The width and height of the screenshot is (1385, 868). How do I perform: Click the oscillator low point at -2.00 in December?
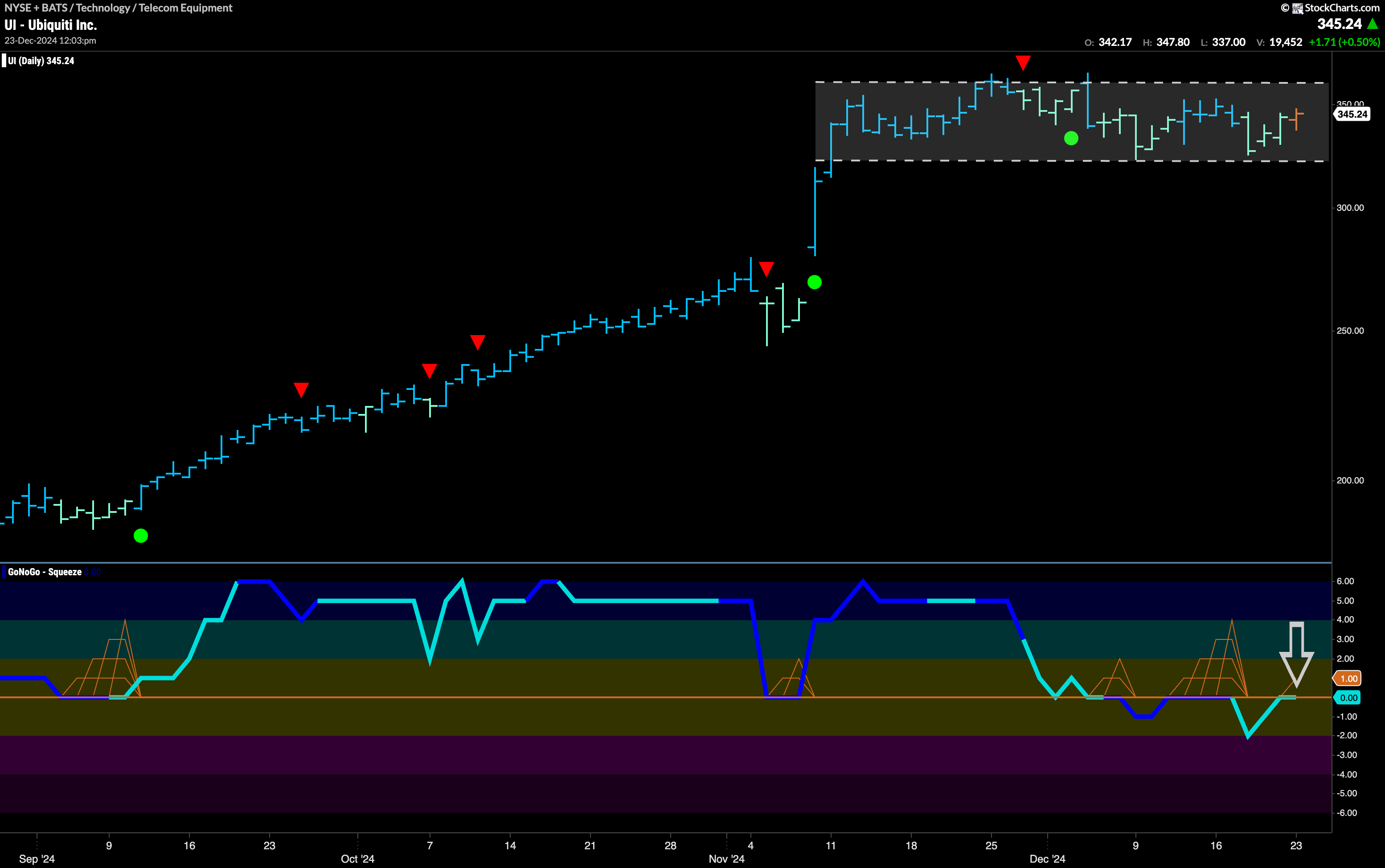[1247, 735]
